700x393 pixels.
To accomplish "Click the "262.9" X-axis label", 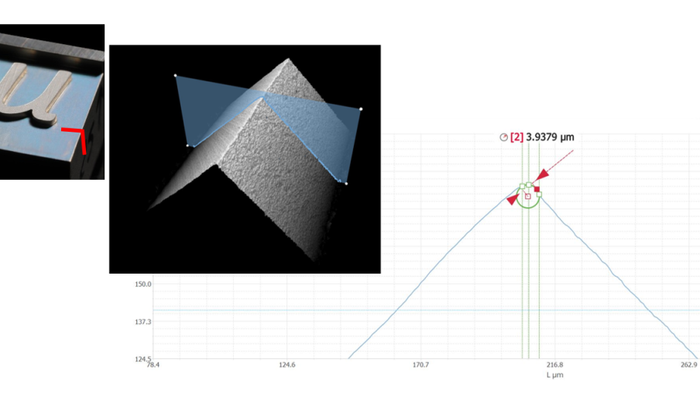I will click(x=689, y=365).
